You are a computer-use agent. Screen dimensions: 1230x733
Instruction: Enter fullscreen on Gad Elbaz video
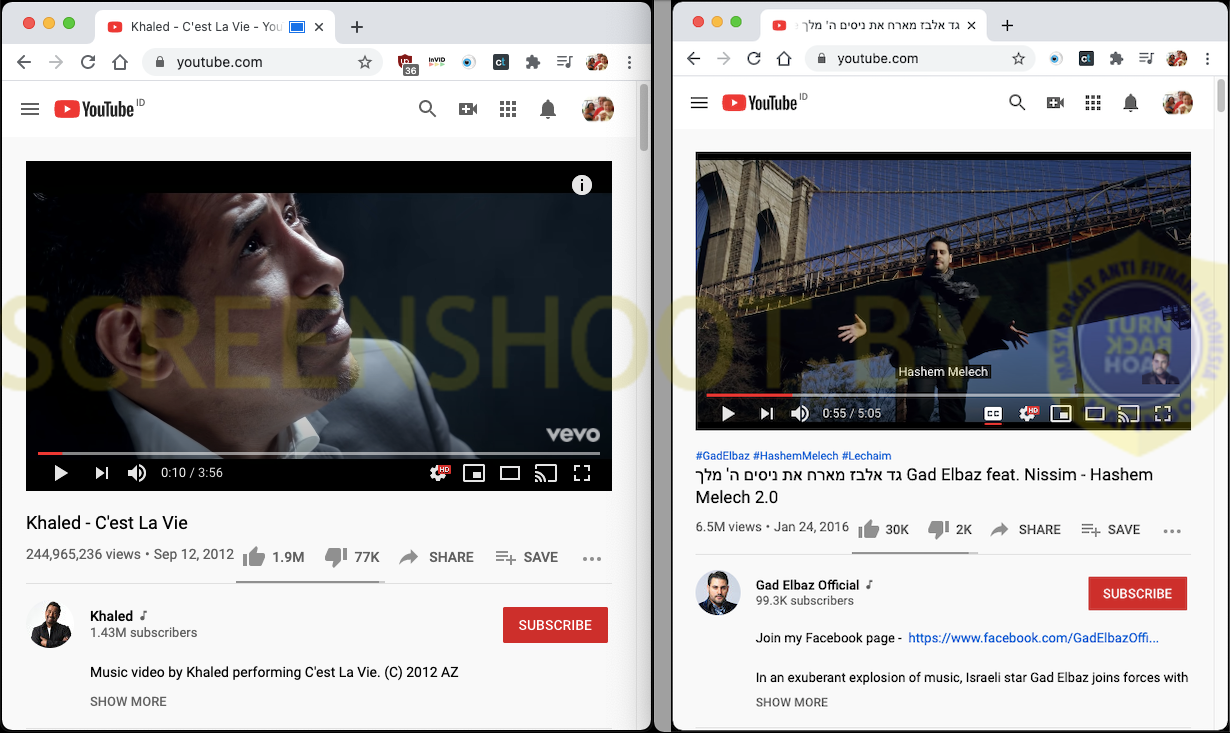[x=1163, y=413]
